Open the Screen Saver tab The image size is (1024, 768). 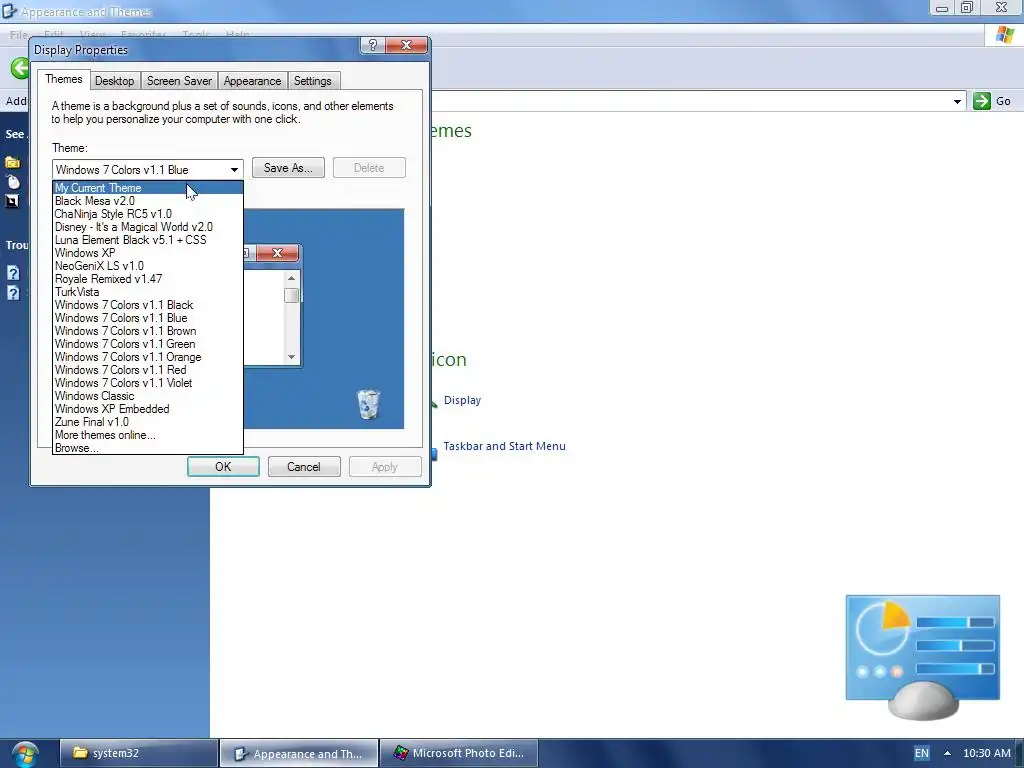pos(179,81)
